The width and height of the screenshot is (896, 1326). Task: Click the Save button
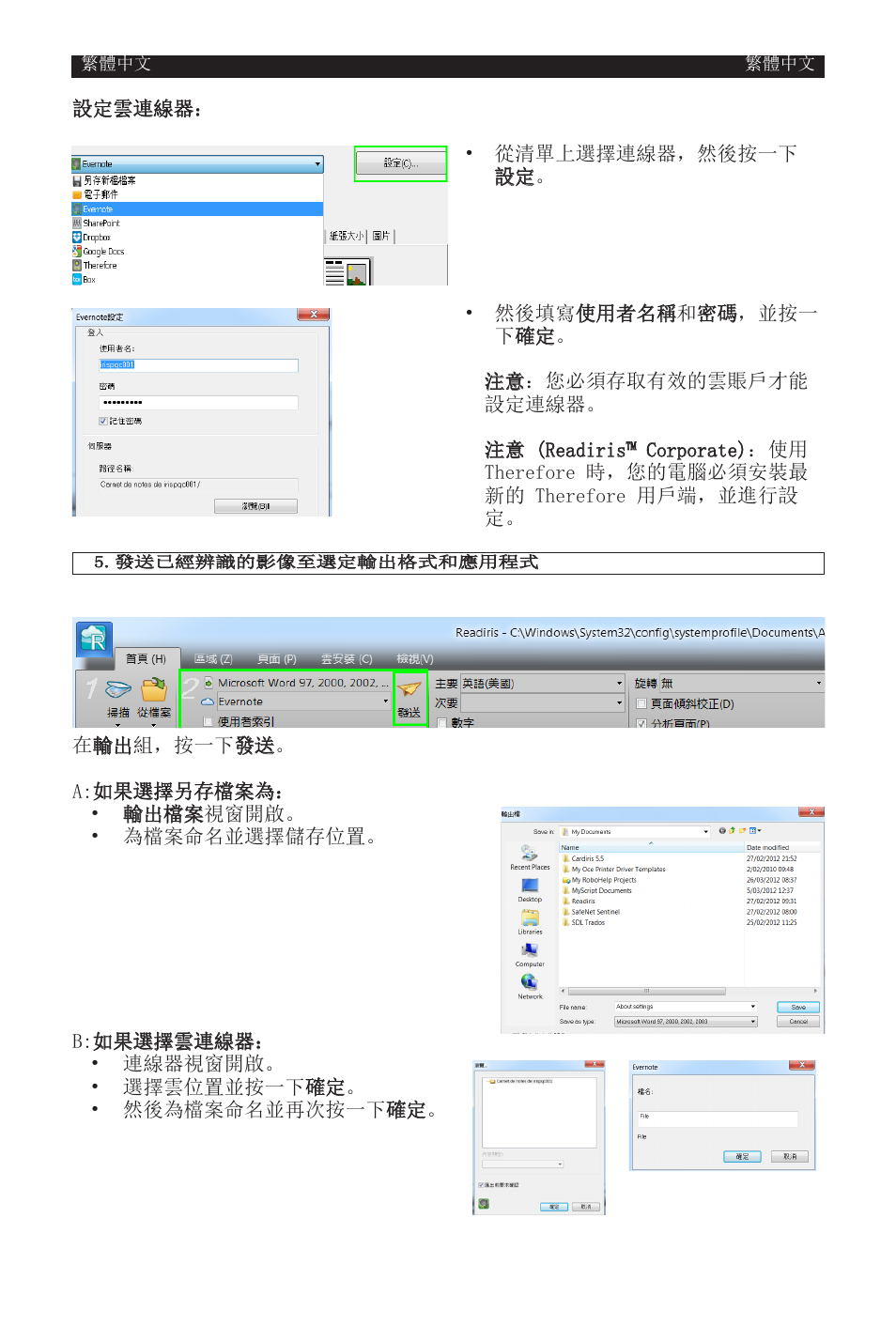tap(798, 1007)
